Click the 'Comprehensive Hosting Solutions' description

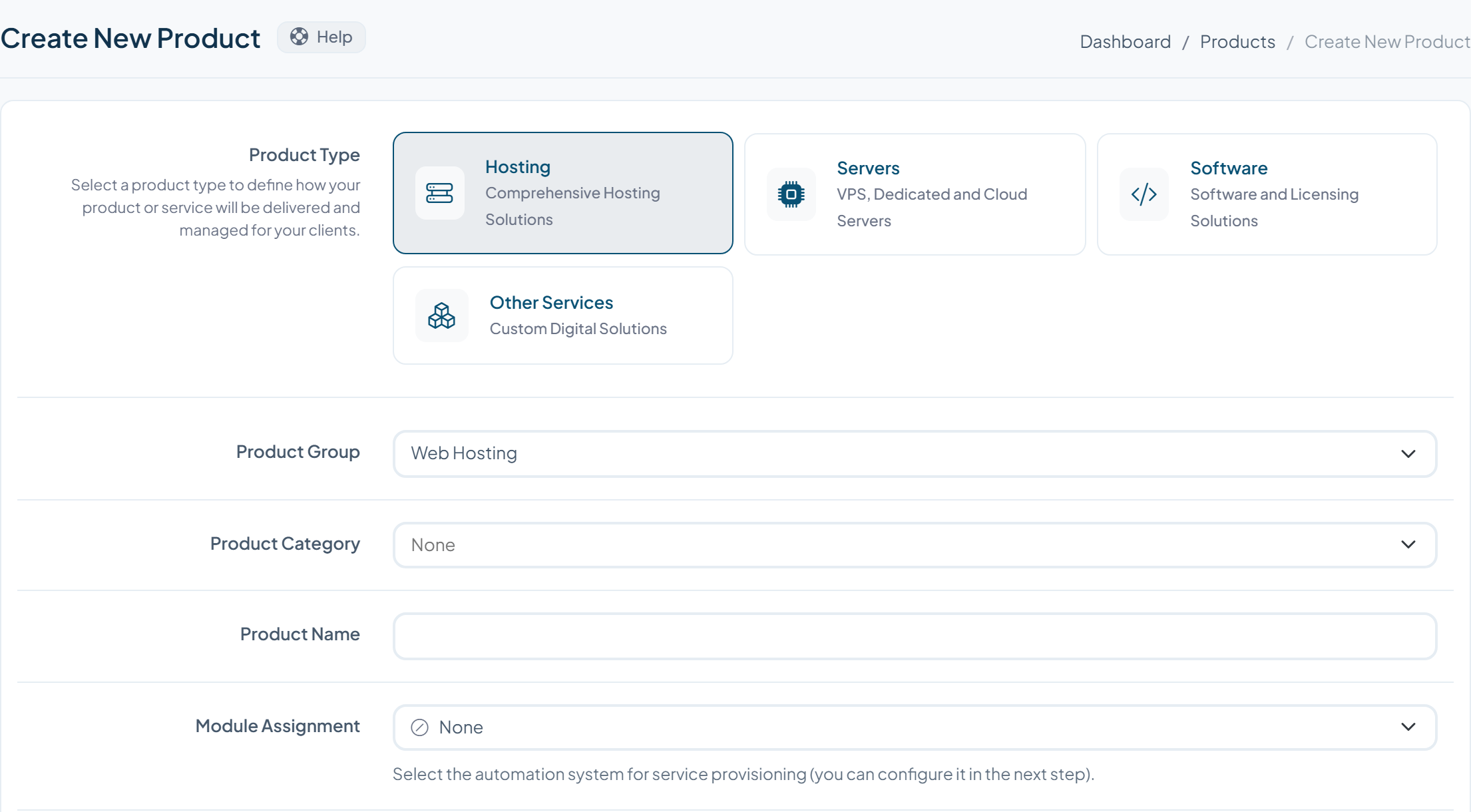tap(572, 206)
